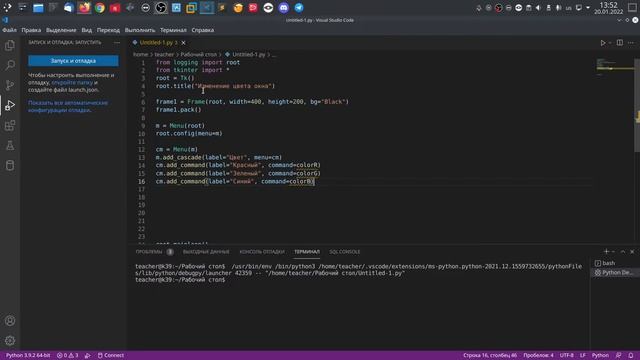Open the Вид menu
The width and height of the screenshot is (640, 360).
(x=87, y=30)
